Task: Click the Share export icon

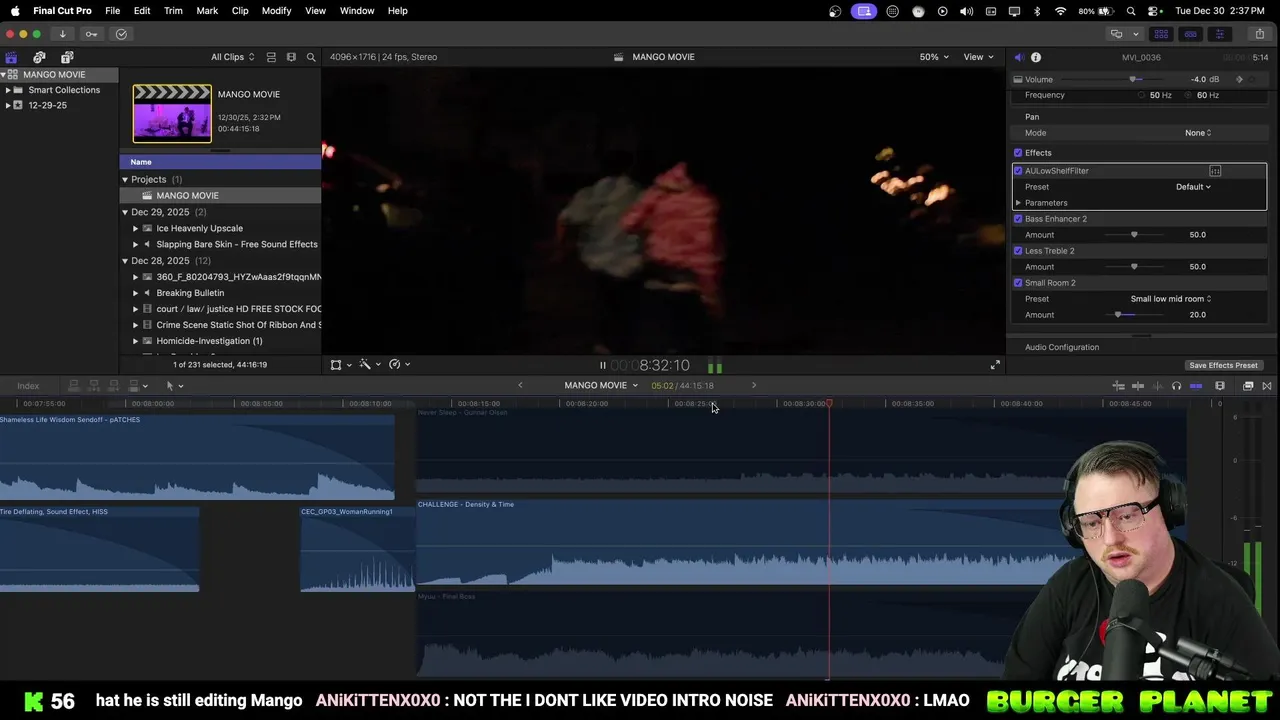Action: (1259, 34)
